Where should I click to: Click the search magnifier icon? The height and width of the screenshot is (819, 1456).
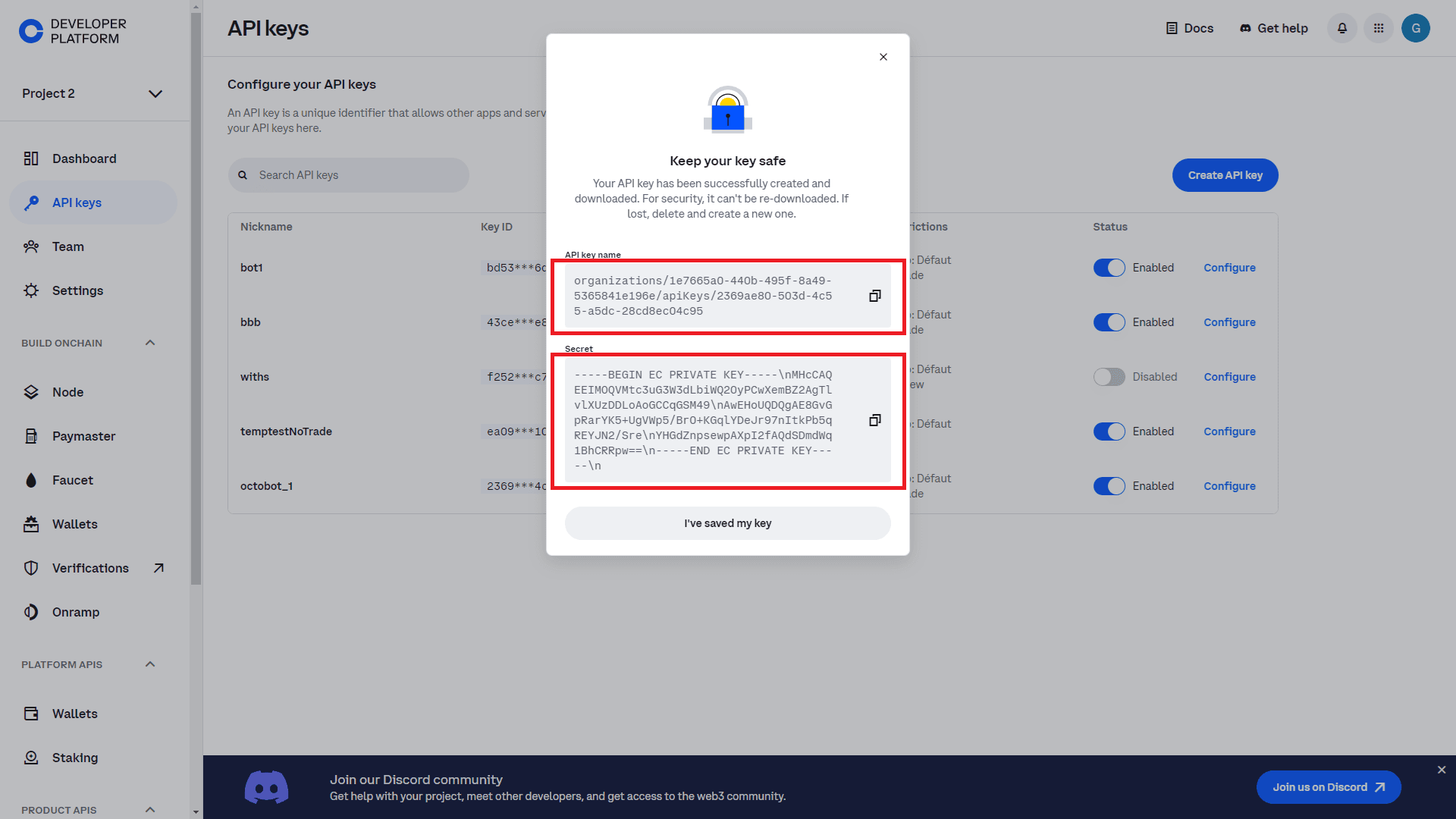(x=243, y=175)
